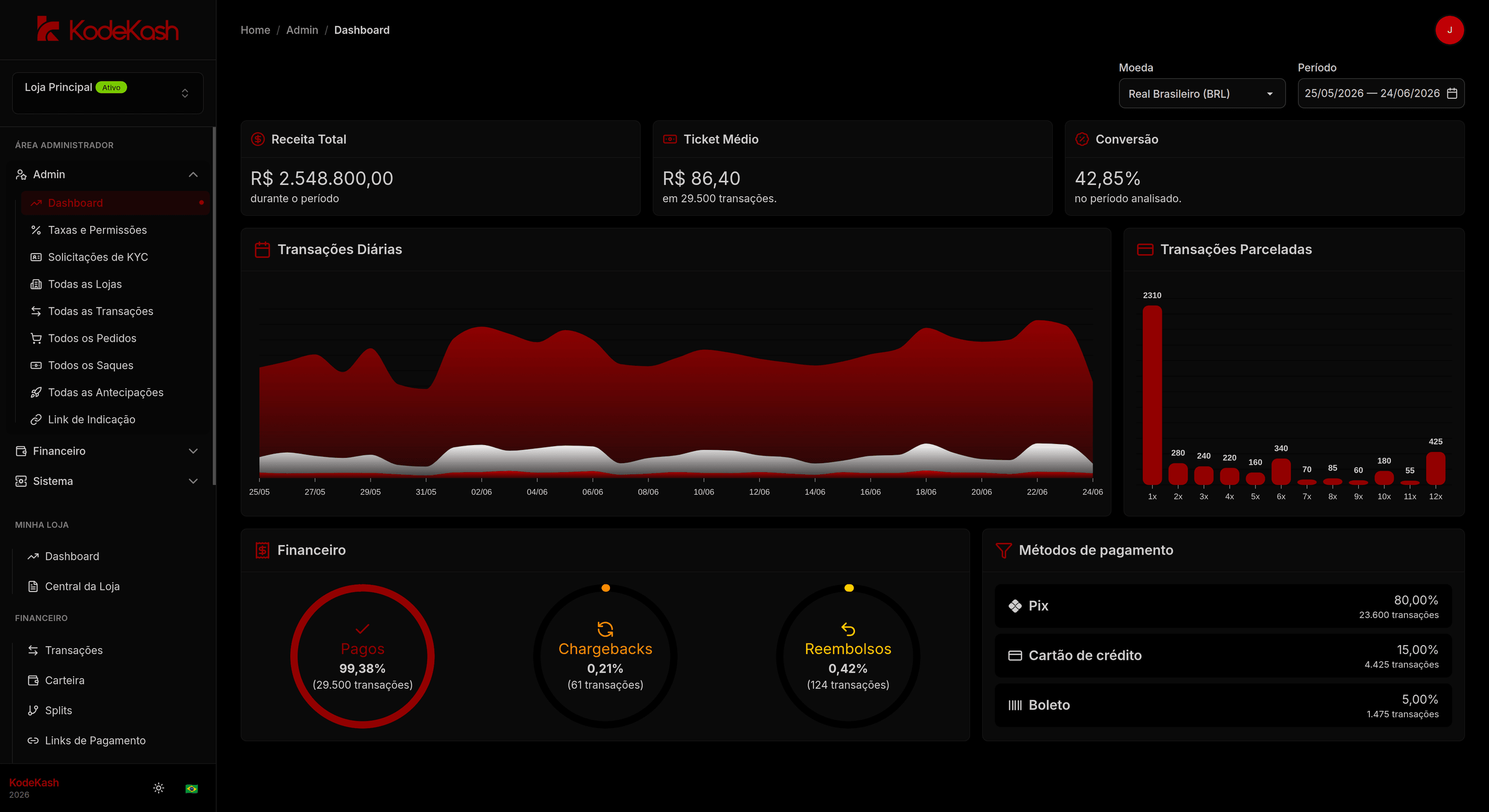This screenshot has height=812, width=1489.
Task: Expand the Financeiro sidebar section
Action: [x=107, y=451]
